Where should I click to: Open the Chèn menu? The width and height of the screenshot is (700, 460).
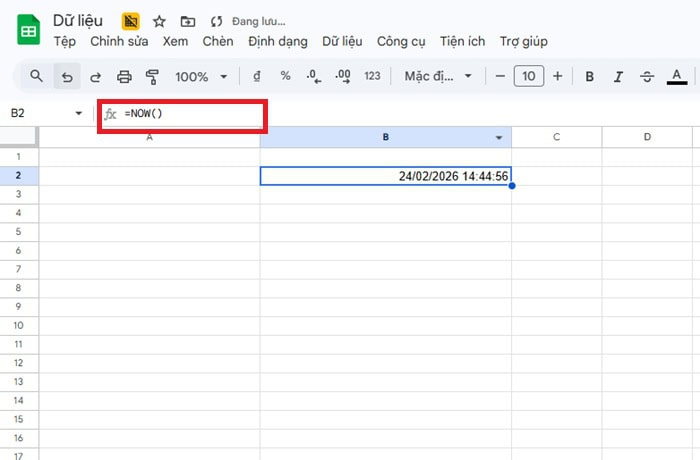pyautogui.click(x=218, y=41)
